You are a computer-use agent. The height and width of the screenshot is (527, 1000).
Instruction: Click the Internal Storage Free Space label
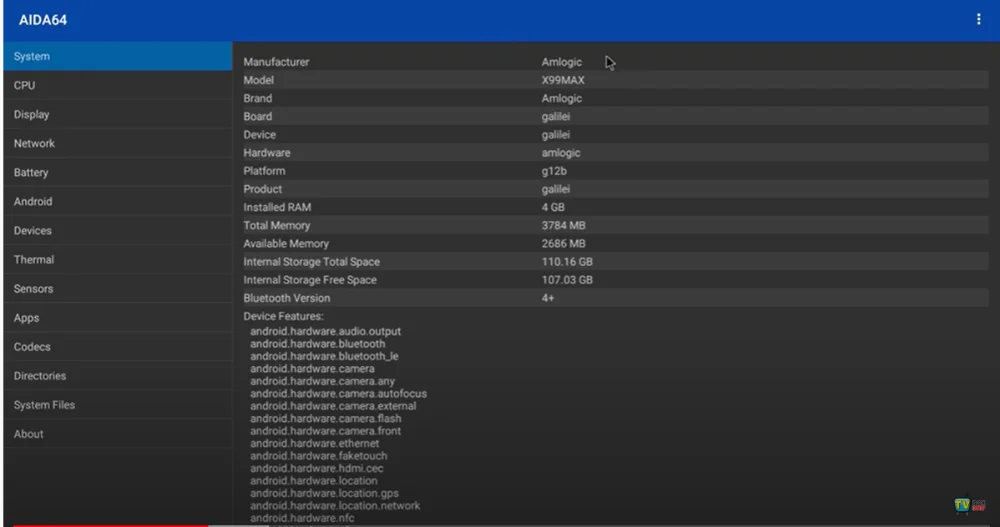click(309, 280)
